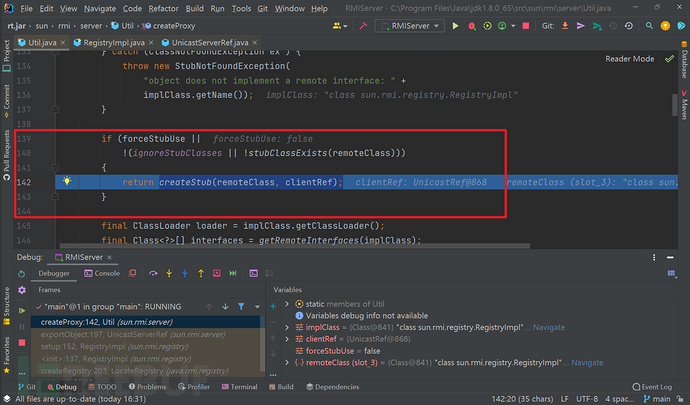Viewport: 690px width, 405px height.
Task: Stop the running process from the top toolbar
Action: click(525, 26)
